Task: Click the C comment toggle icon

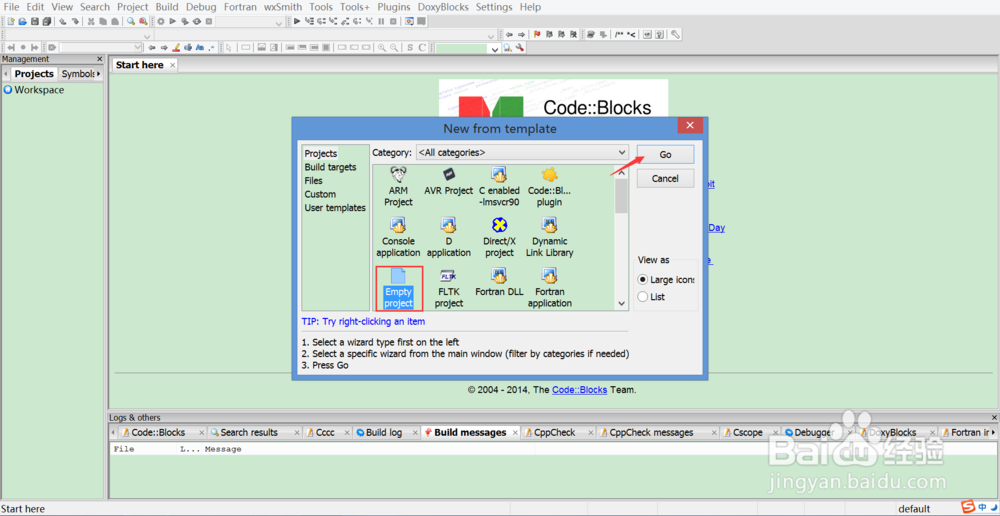Action: click(422, 47)
